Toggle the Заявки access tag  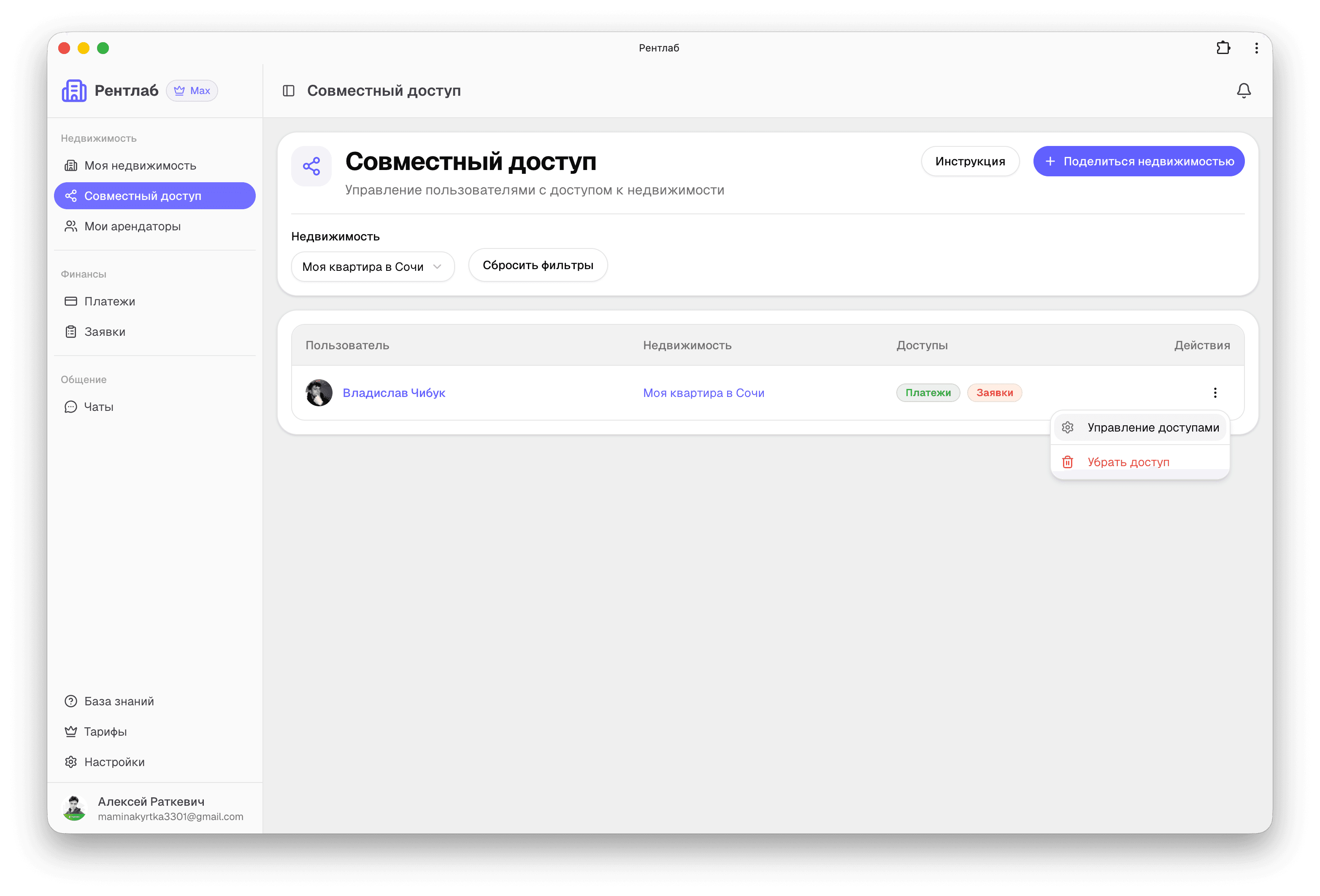(994, 392)
